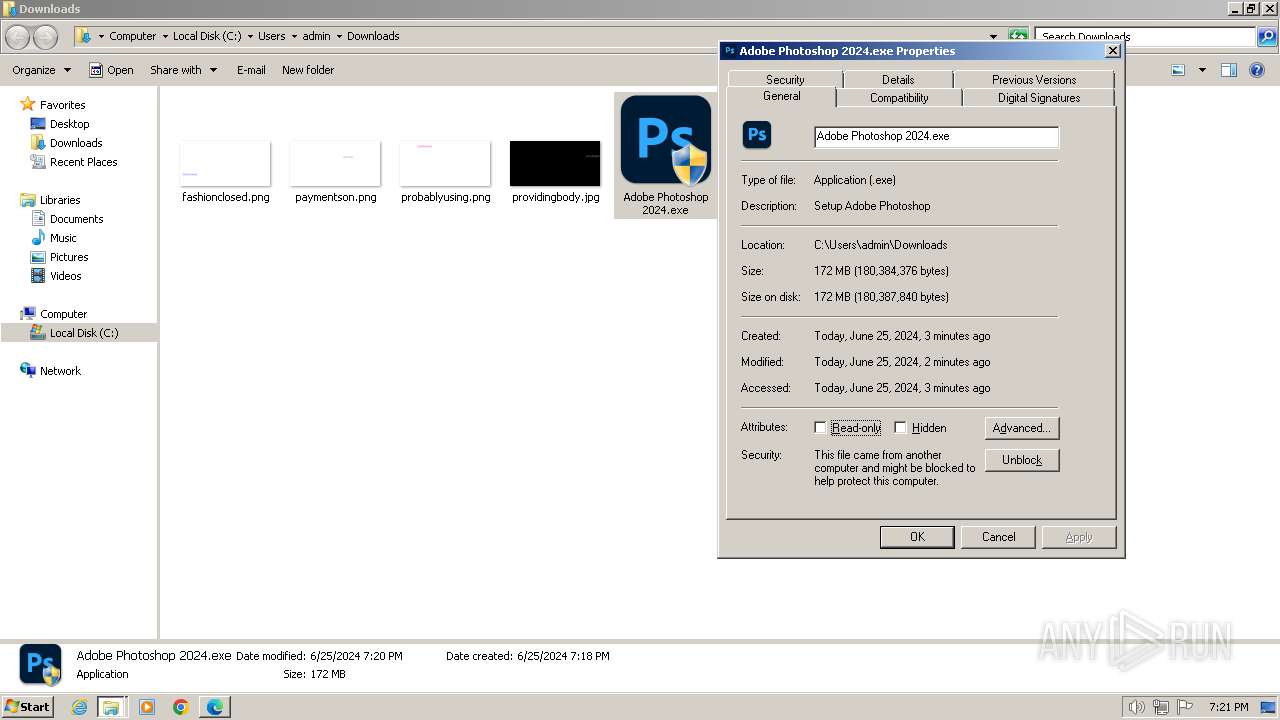Select Libraries in navigation pane
Image resolution: width=1280 pixels, height=720 pixels.
click(60, 200)
